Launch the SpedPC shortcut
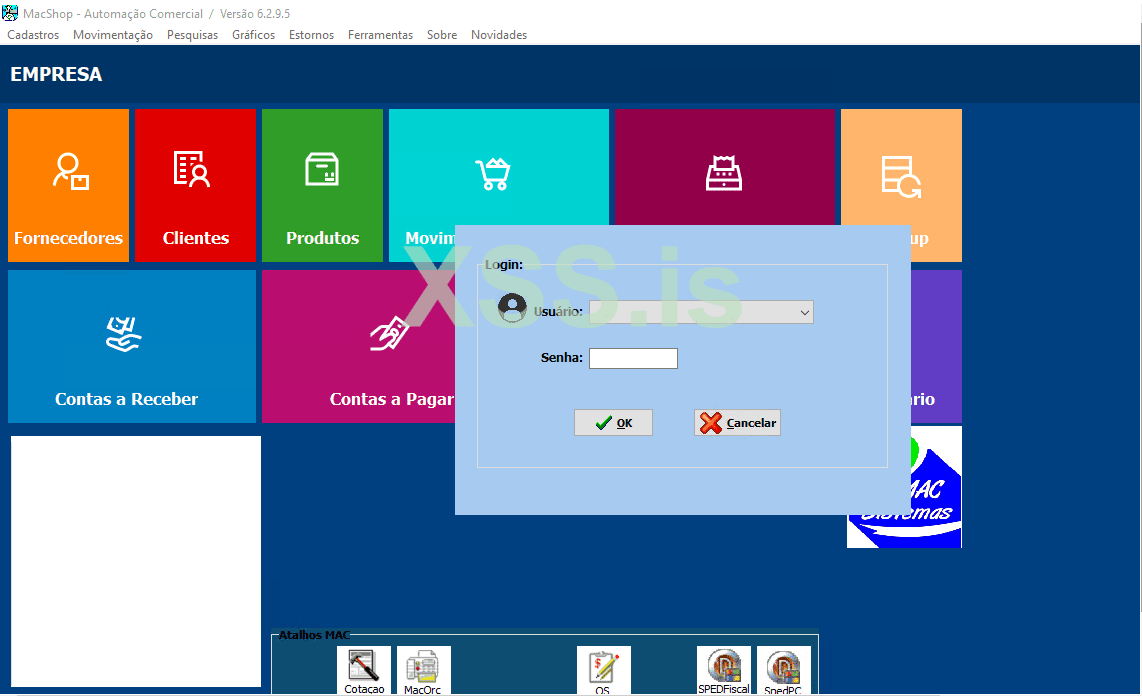This screenshot has height=696, width=1142. coord(783,670)
